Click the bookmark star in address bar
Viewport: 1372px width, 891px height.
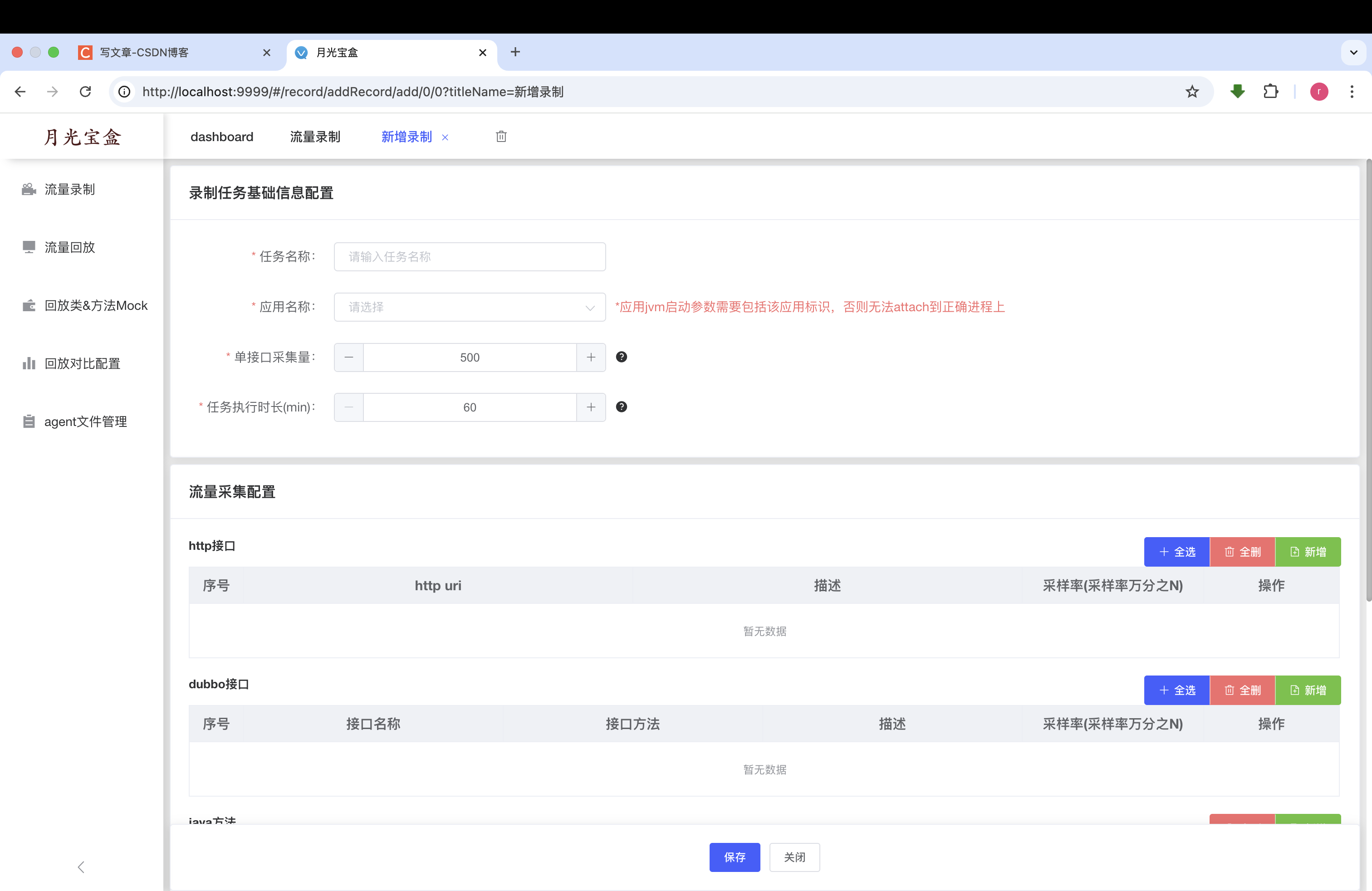1192,92
